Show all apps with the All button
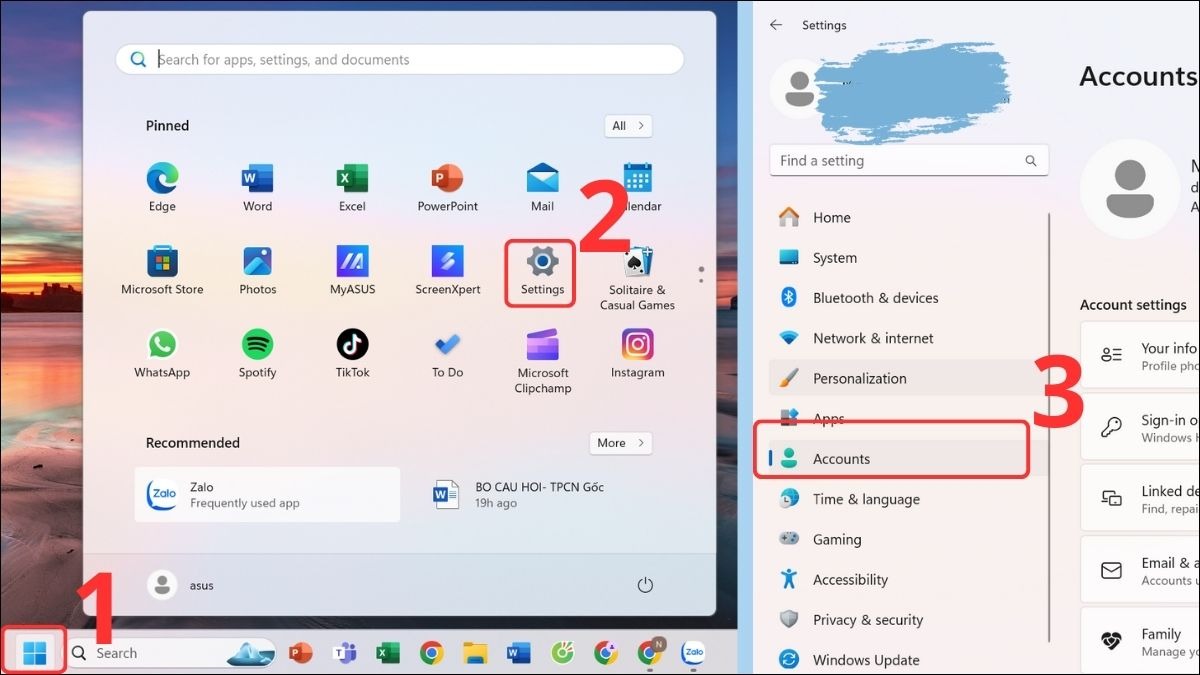The height and width of the screenshot is (675, 1200). (x=628, y=126)
